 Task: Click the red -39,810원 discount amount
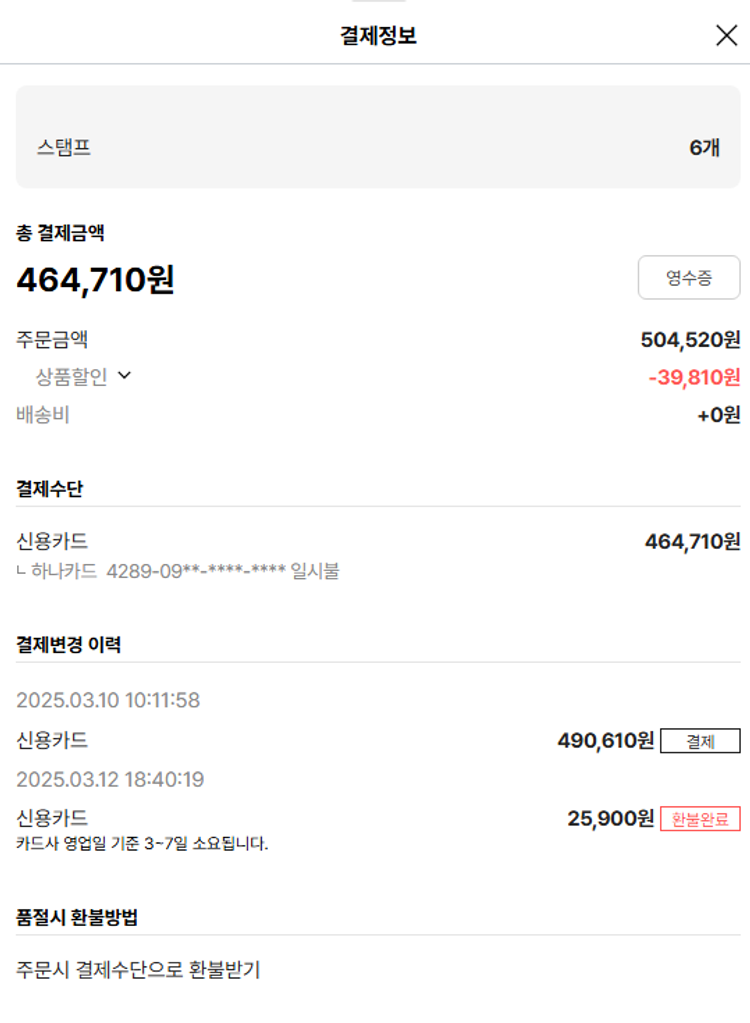[x=694, y=377]
